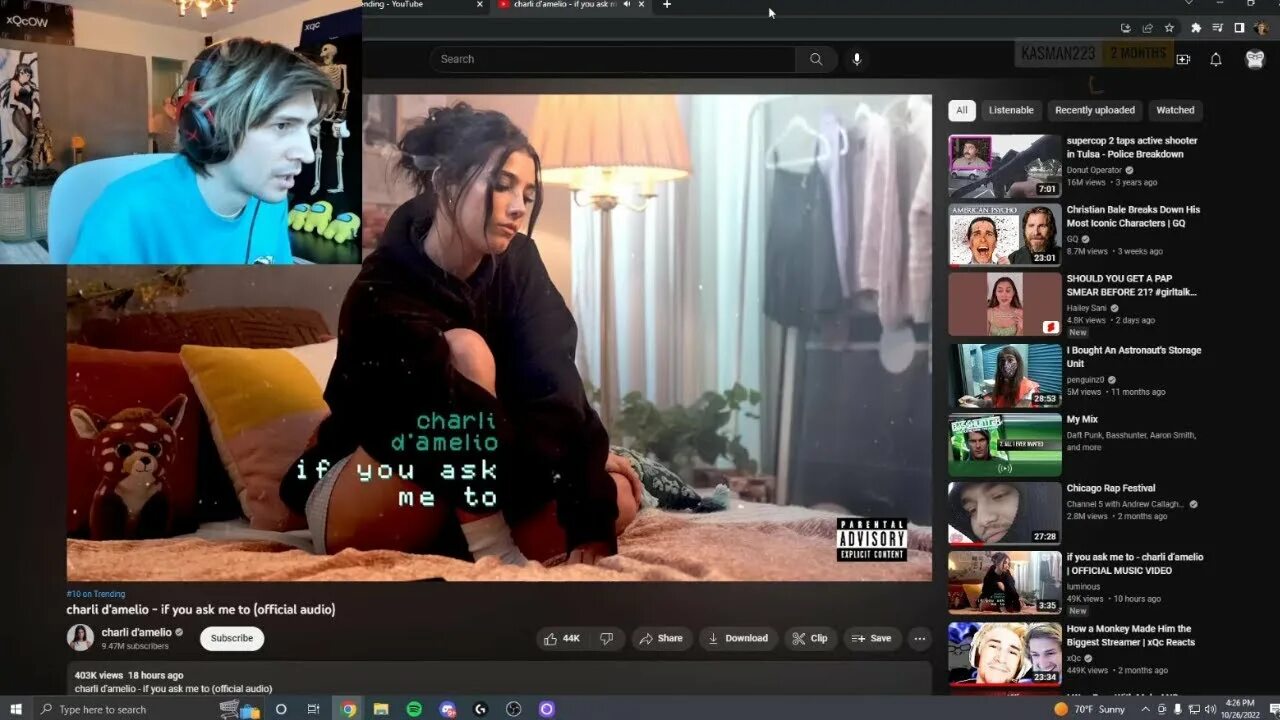This screenshot has width=1280, height=720.
Task: Click the penguinz0 channel name
Action: pos(1085,380)
